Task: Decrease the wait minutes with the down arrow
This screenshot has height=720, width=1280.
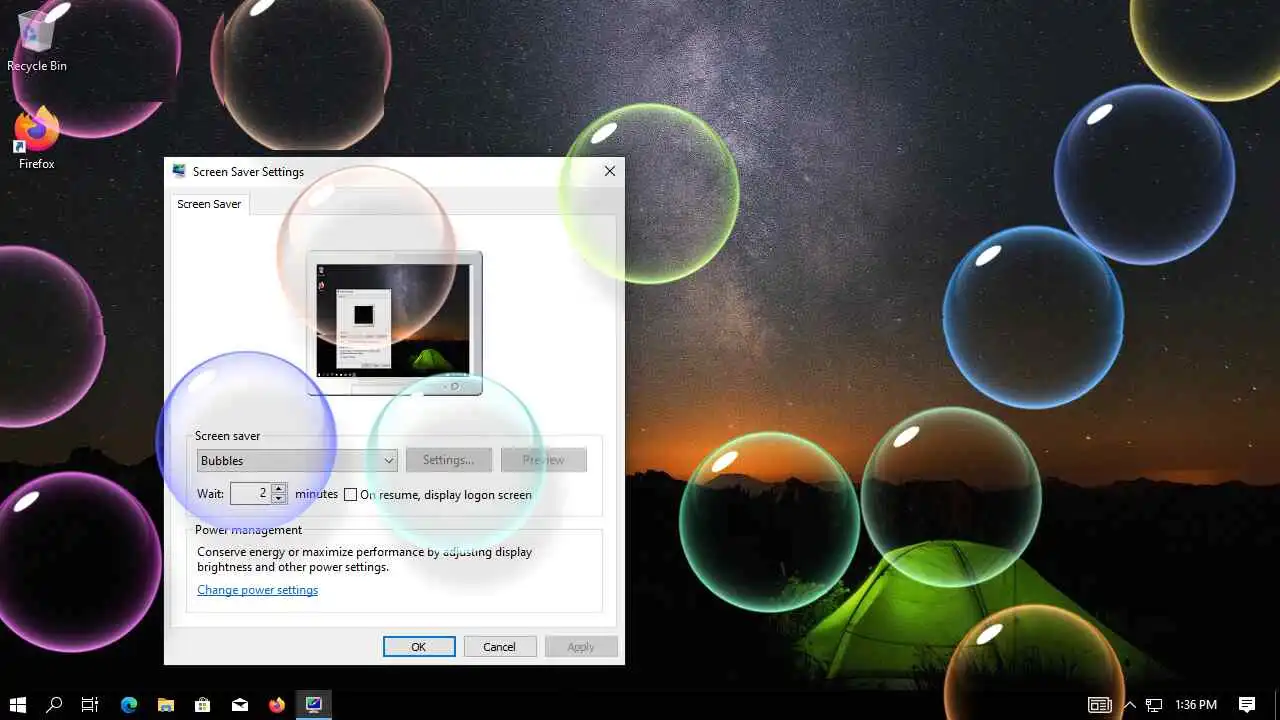Action: click(x=279, y=498)
